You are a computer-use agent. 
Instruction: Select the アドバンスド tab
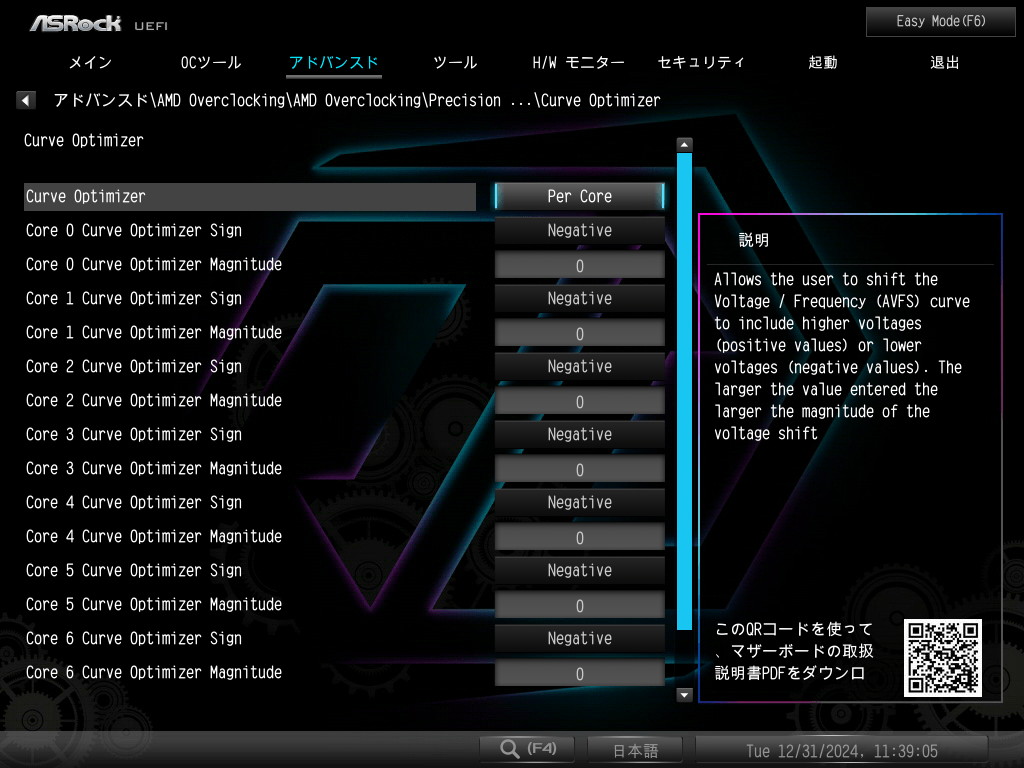[x=334, y=63]
